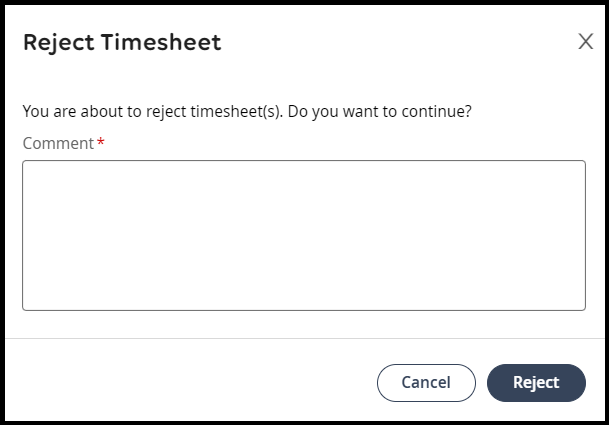Close the Reject Timesheet dialog with X

point(585,41)
